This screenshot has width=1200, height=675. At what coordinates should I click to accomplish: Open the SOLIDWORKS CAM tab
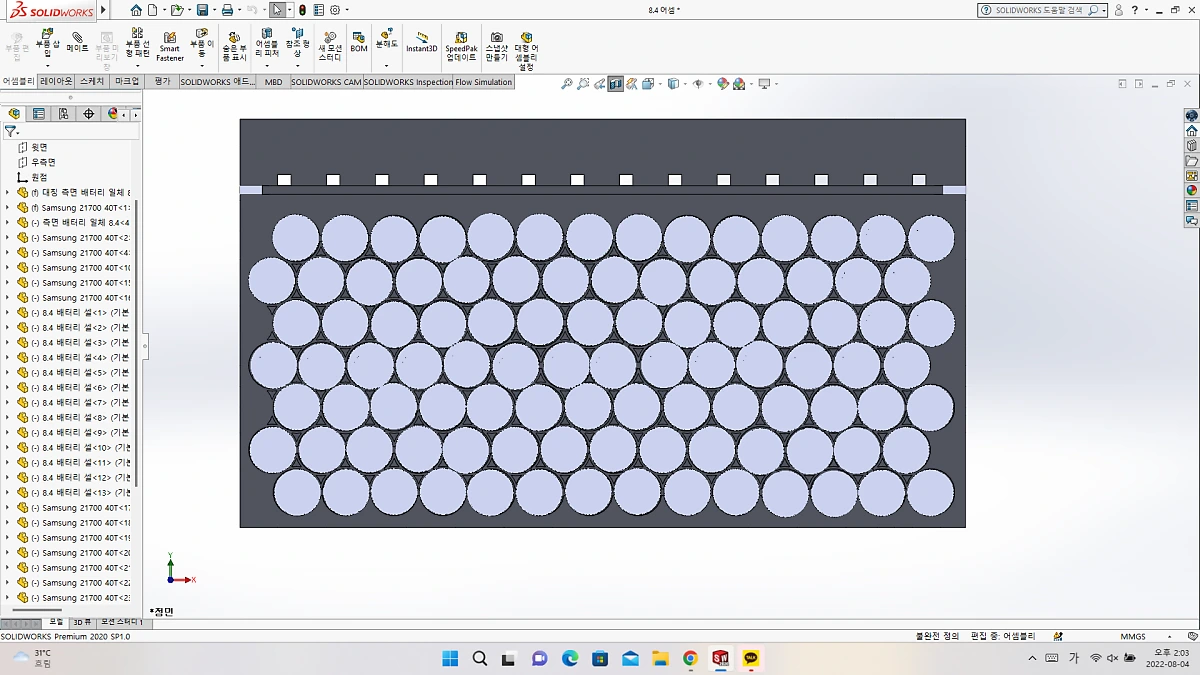pos(325,82)
